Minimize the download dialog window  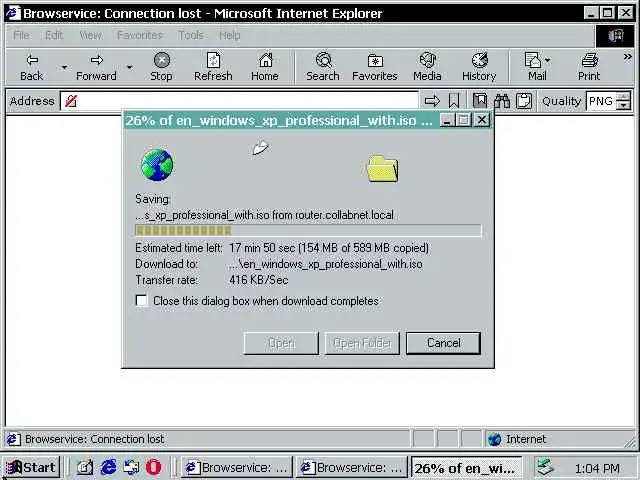pos(447,120)
